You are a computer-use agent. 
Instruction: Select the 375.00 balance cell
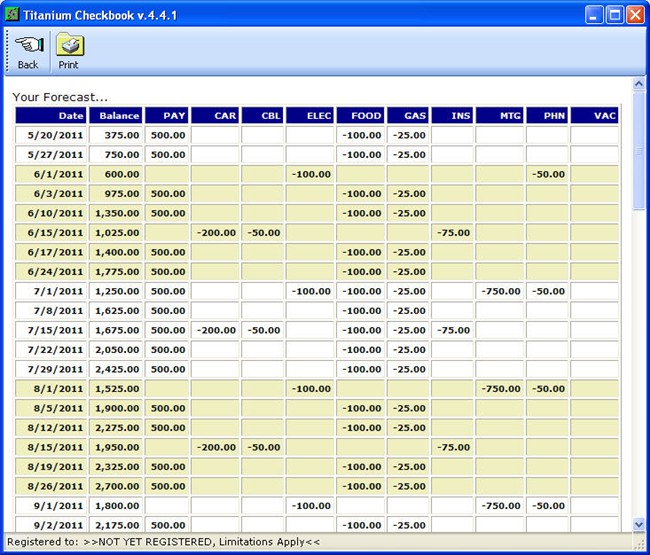coord(116,135)
